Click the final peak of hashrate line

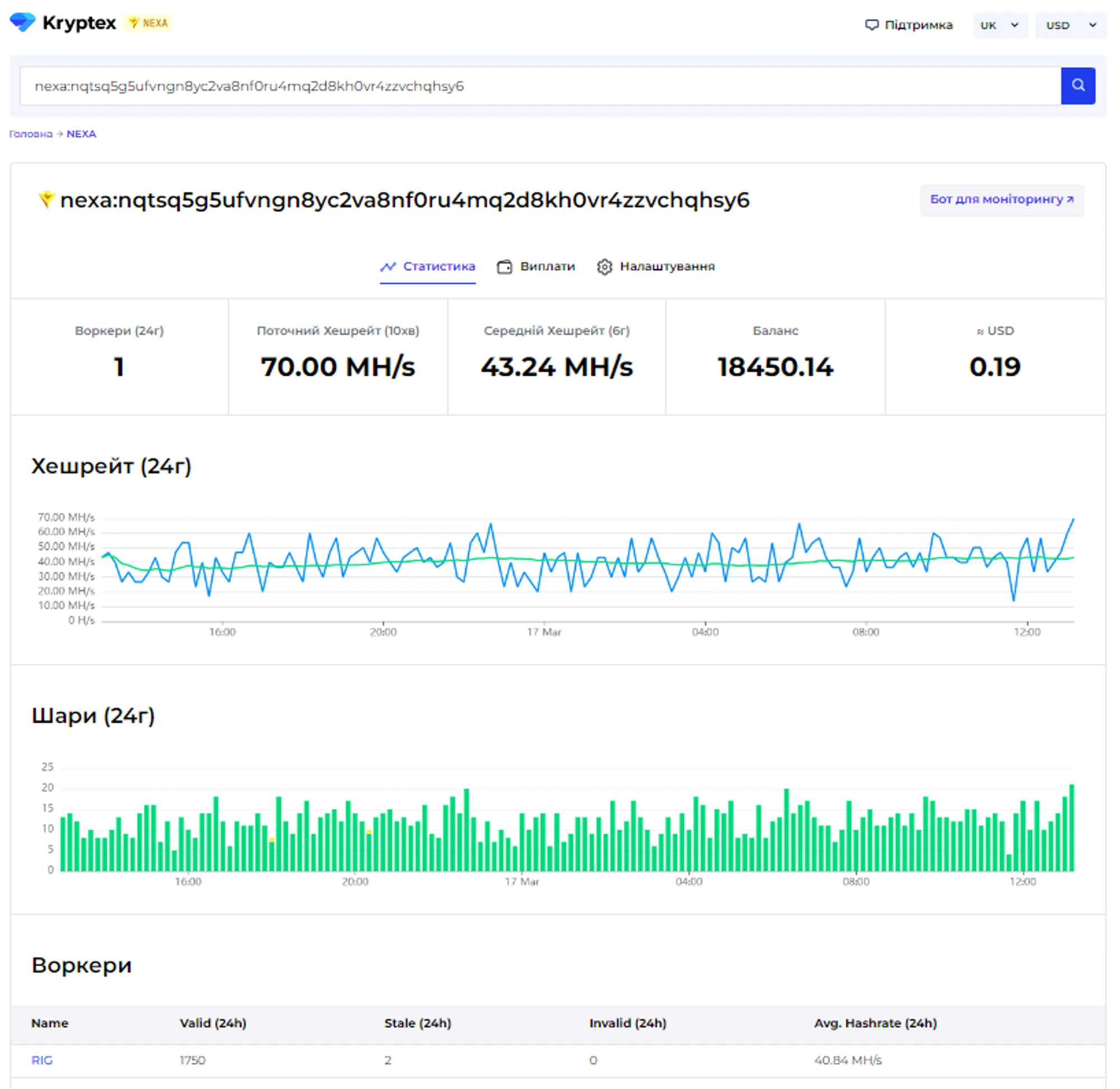[x=1073, y=519]
